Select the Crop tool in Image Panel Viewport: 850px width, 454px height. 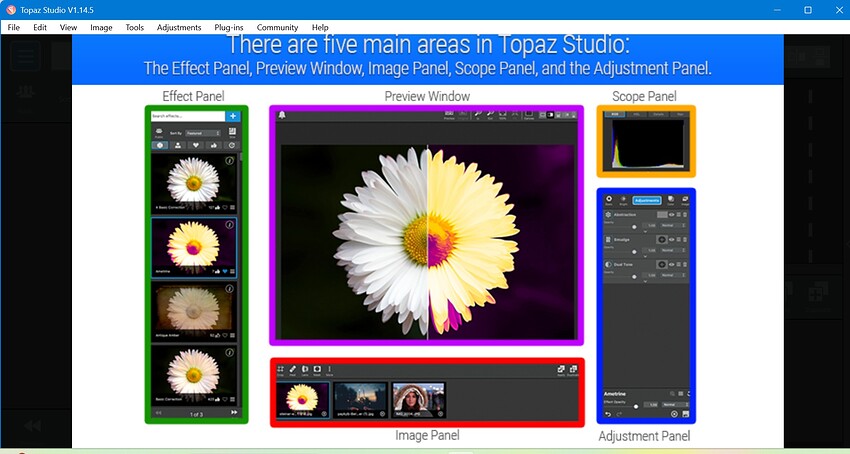coord(281,369)
